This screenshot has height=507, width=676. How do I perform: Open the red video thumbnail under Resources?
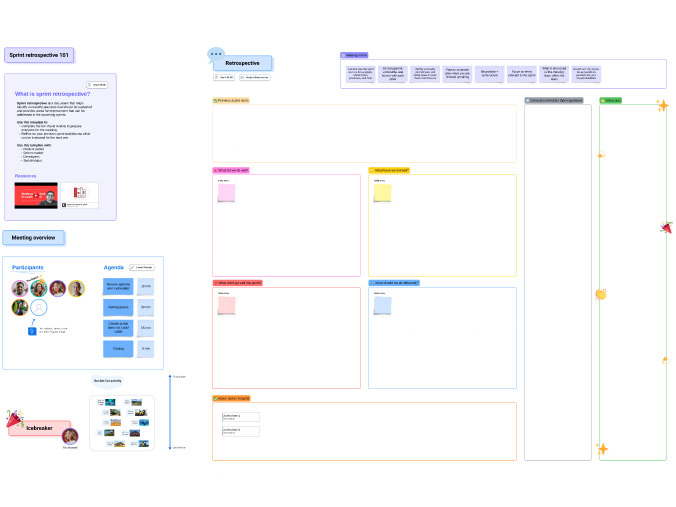[36, 195]
